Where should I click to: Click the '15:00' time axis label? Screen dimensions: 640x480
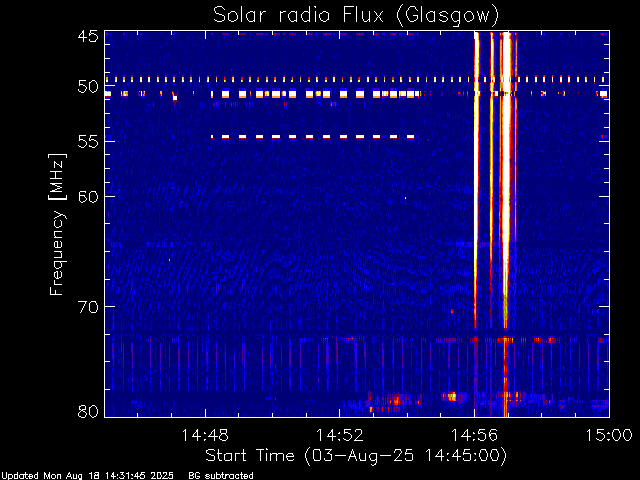609,435
